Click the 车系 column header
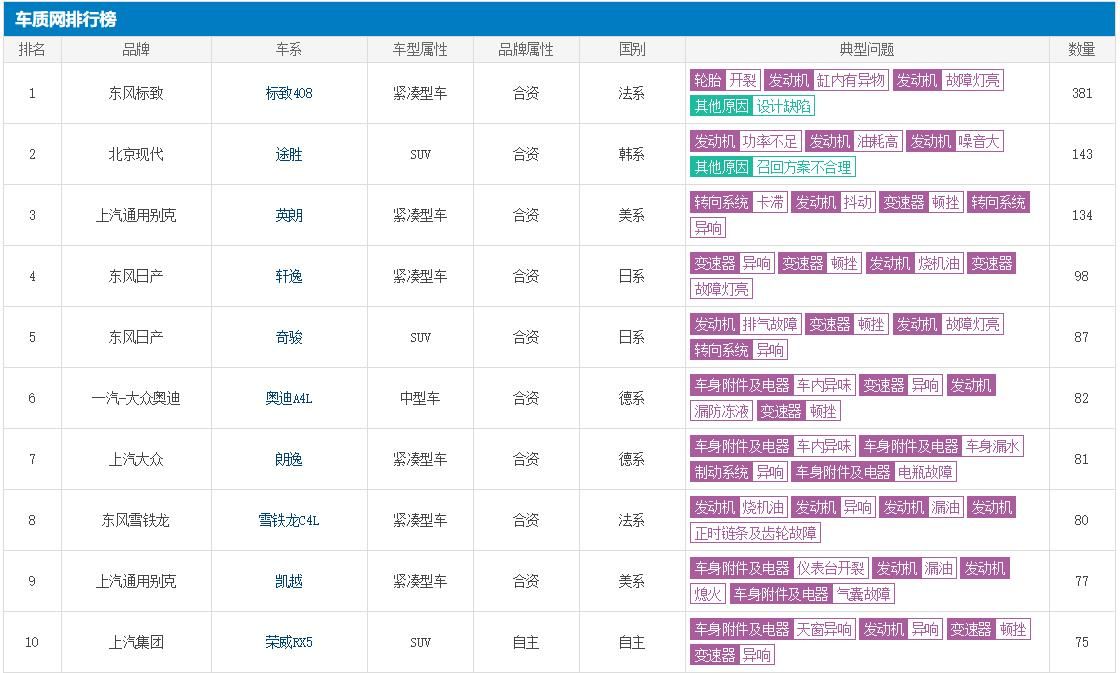 pos(289,49)
